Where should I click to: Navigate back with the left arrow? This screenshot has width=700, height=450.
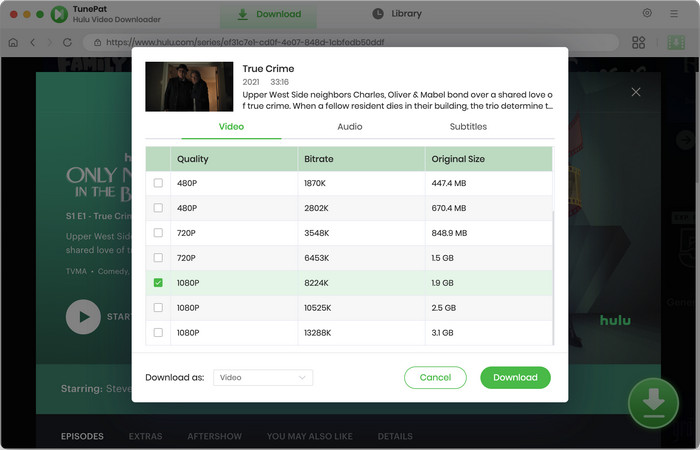coord(33,42)
